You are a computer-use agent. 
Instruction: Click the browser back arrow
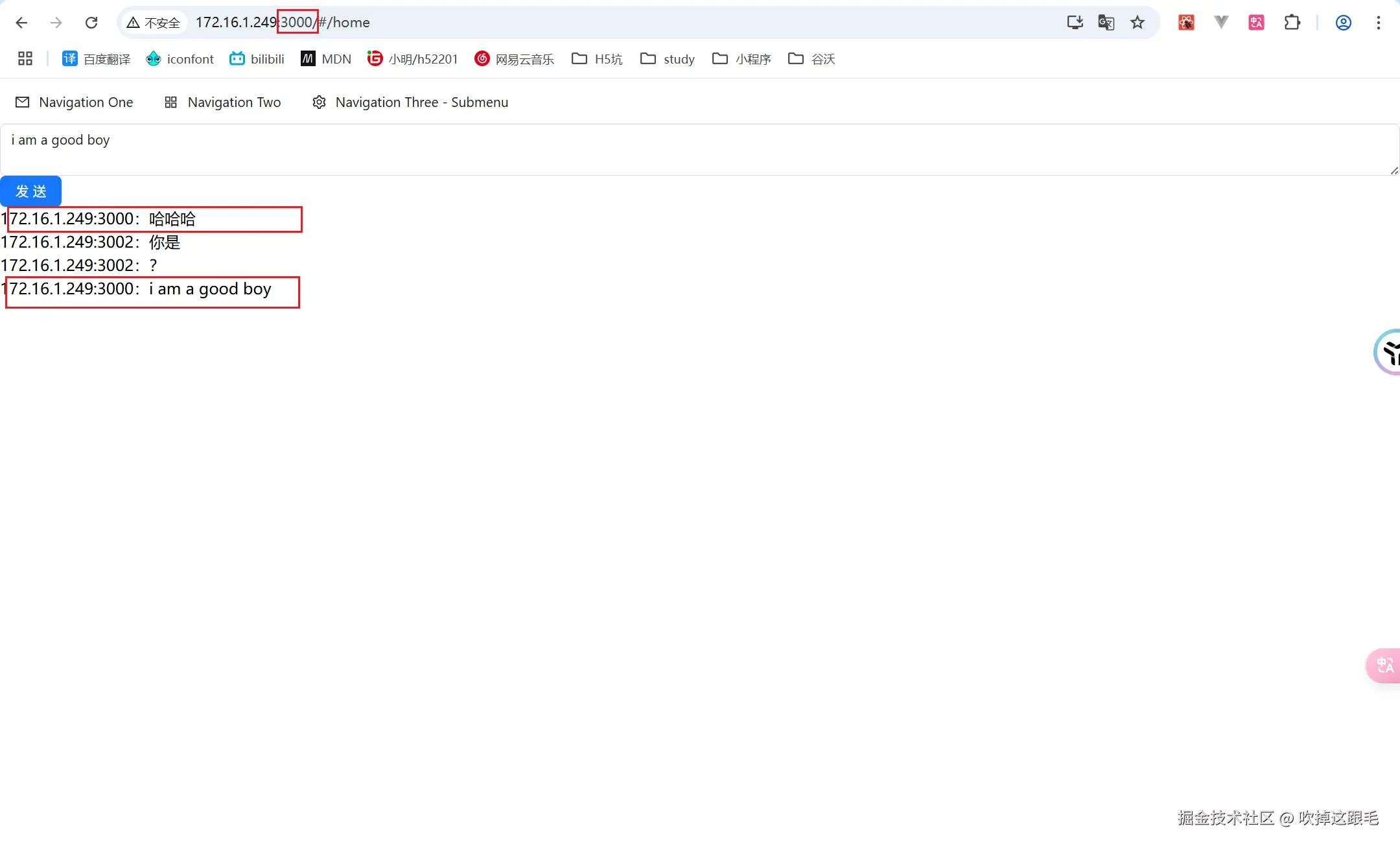[21, 23]
